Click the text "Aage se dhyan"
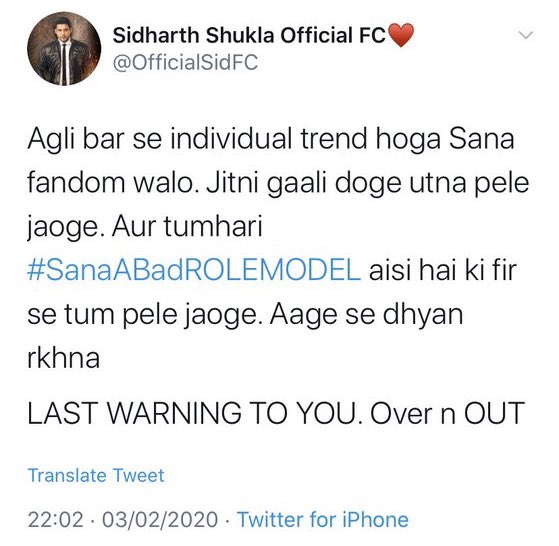 (366, 315)
